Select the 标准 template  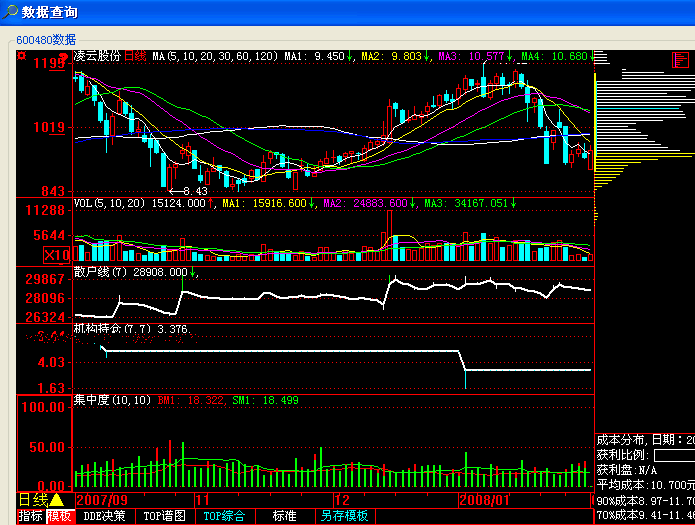coord(284,516)
